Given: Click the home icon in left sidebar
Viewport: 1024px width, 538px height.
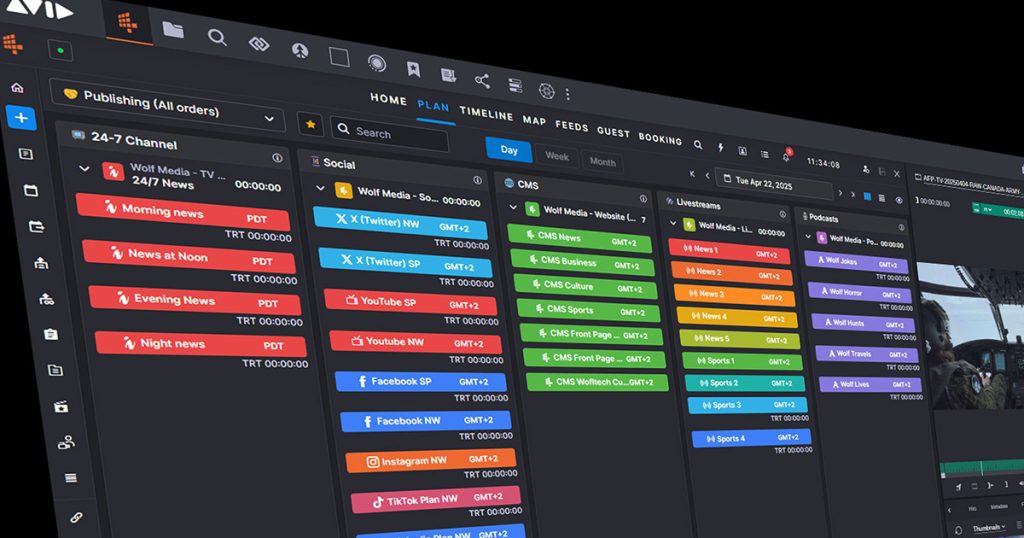Looking at the screenshot, I should [18, 87].
